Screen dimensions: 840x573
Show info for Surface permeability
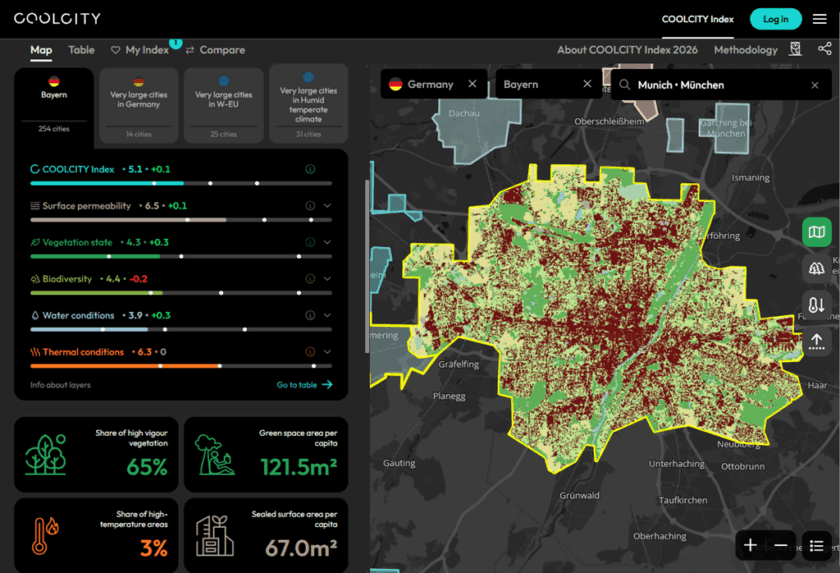click(310, 206)
